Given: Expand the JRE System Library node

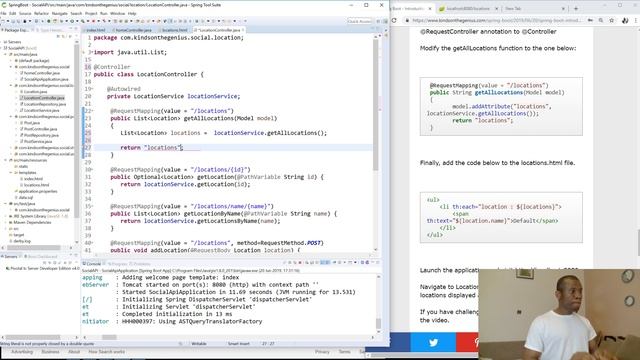Looking at the screenshot, I should (5, 216).
